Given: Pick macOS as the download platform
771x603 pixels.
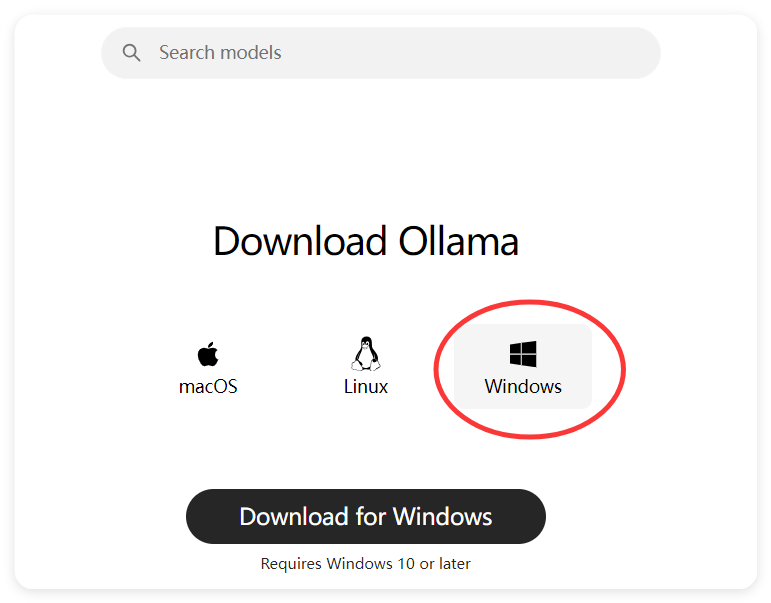Looking at the screenshot, I should 208,366.
